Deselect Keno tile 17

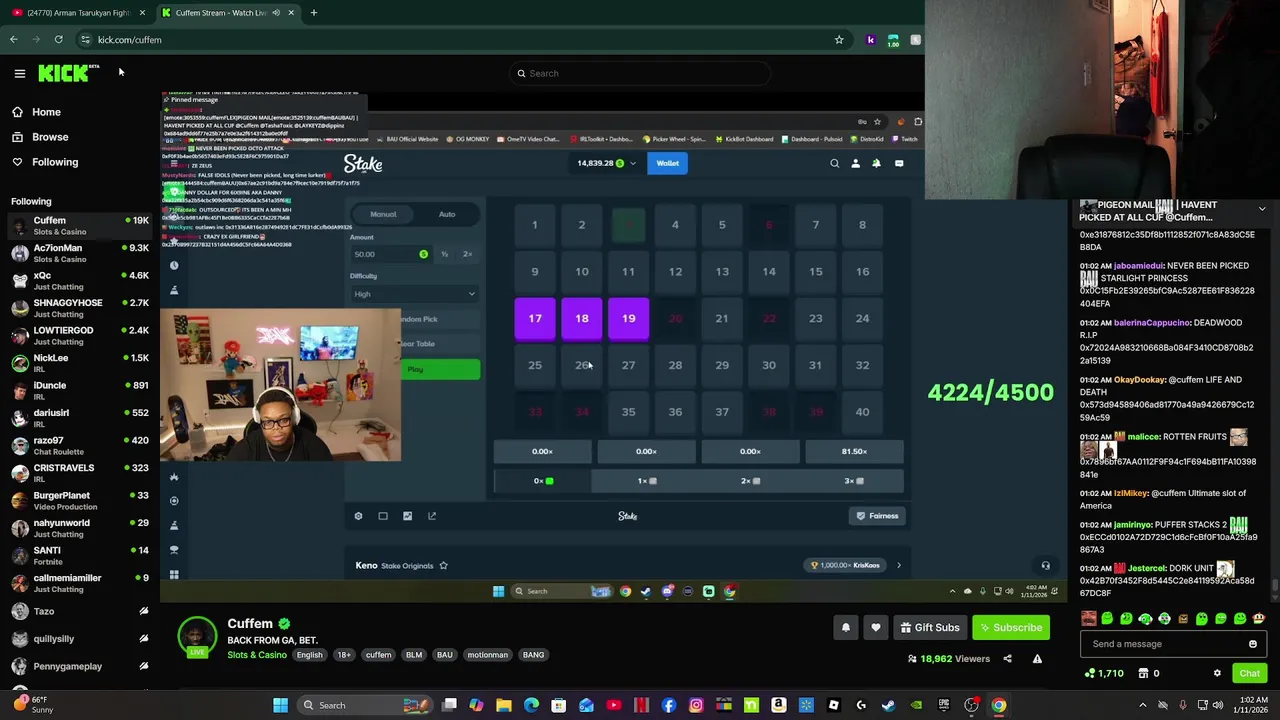click(x=535, y=318)
